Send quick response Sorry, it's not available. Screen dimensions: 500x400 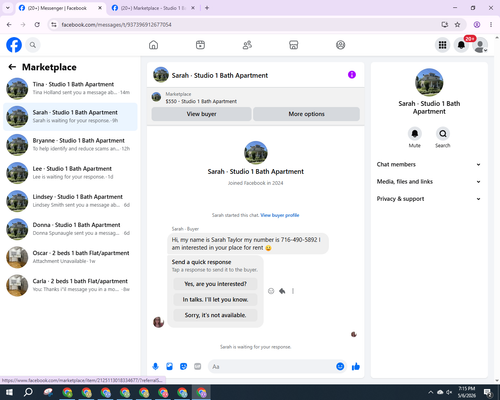[215, 315]
